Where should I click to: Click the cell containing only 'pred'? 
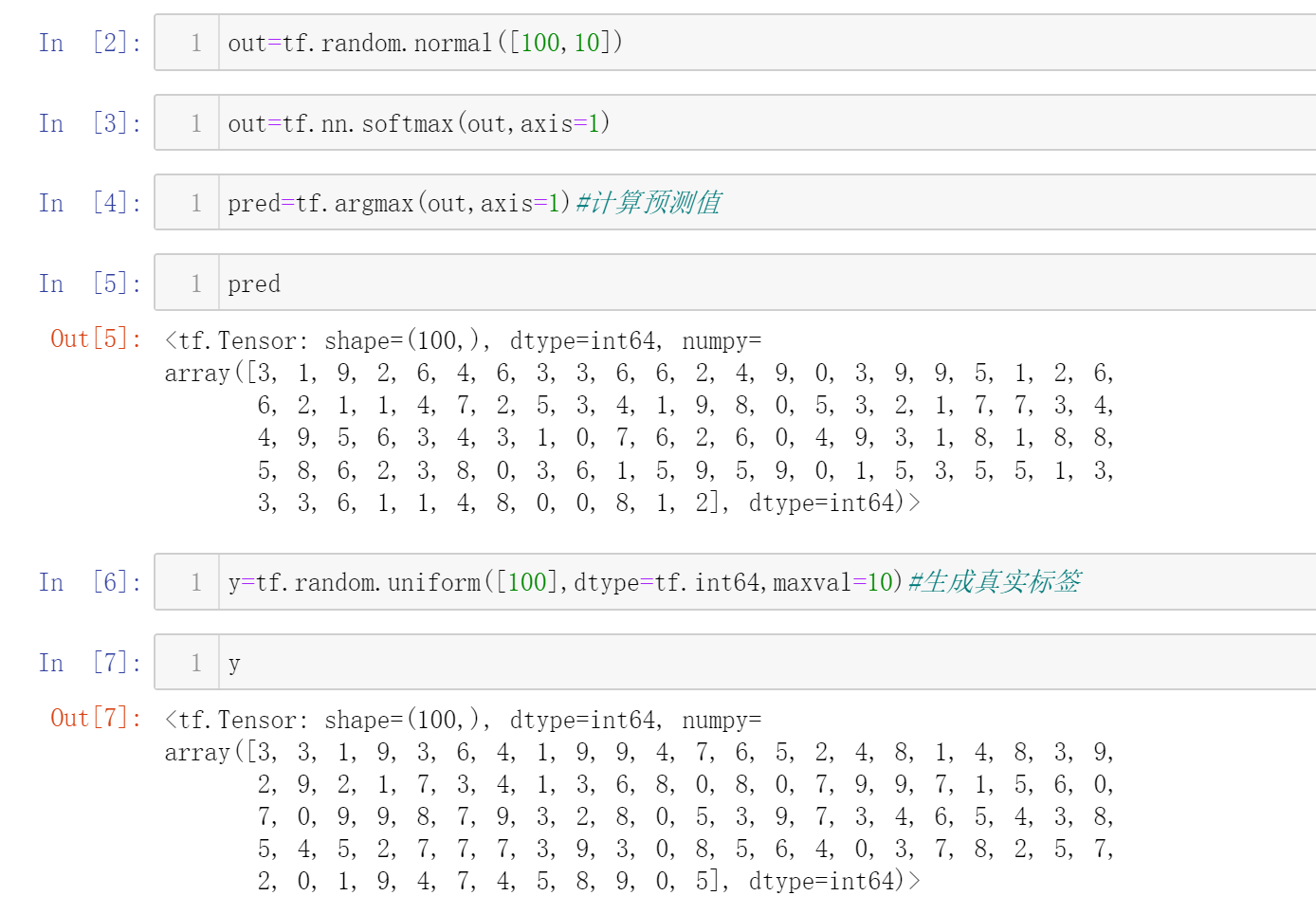click(x=759, y=283)
